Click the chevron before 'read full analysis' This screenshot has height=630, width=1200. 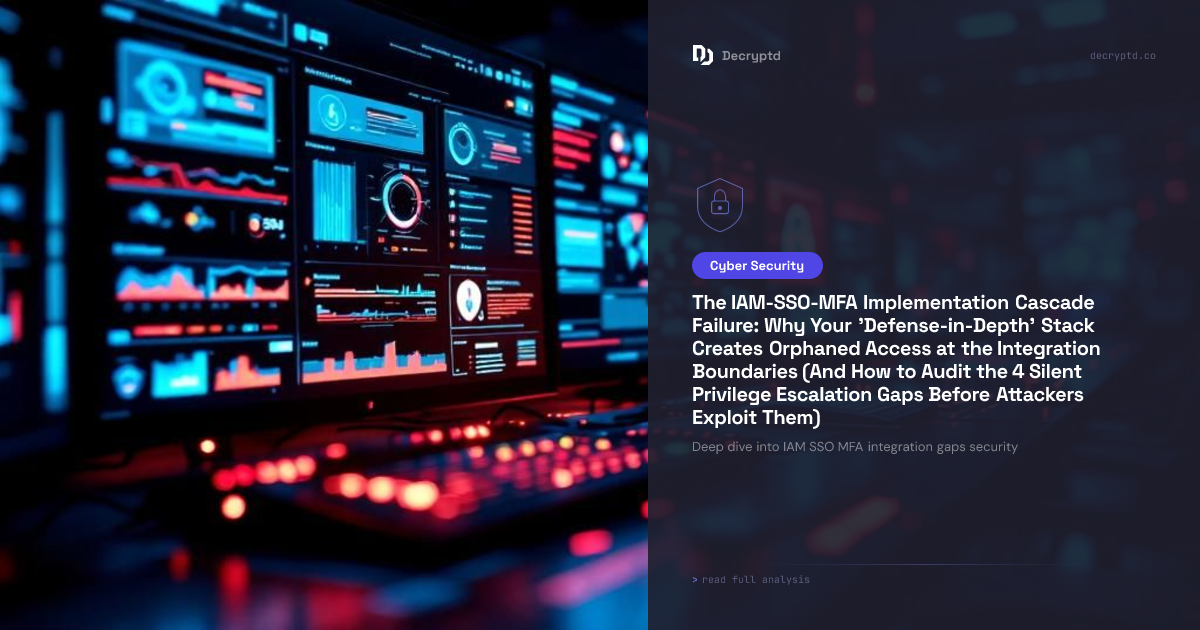tap(694, 580)
